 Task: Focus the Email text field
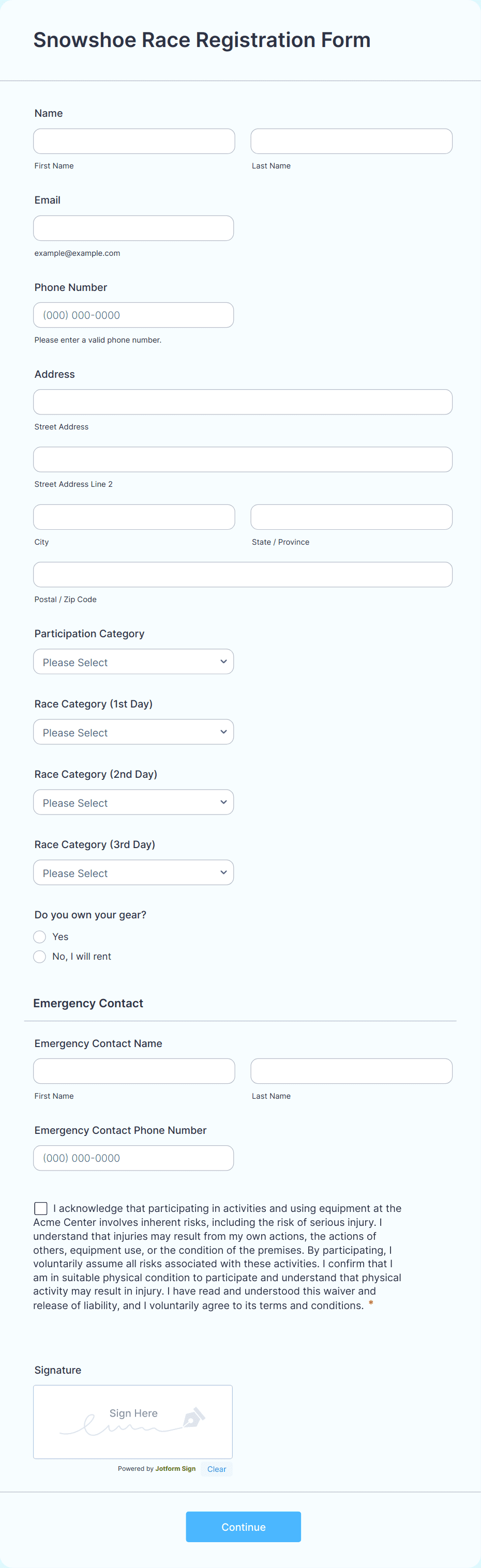click(133, 228)
